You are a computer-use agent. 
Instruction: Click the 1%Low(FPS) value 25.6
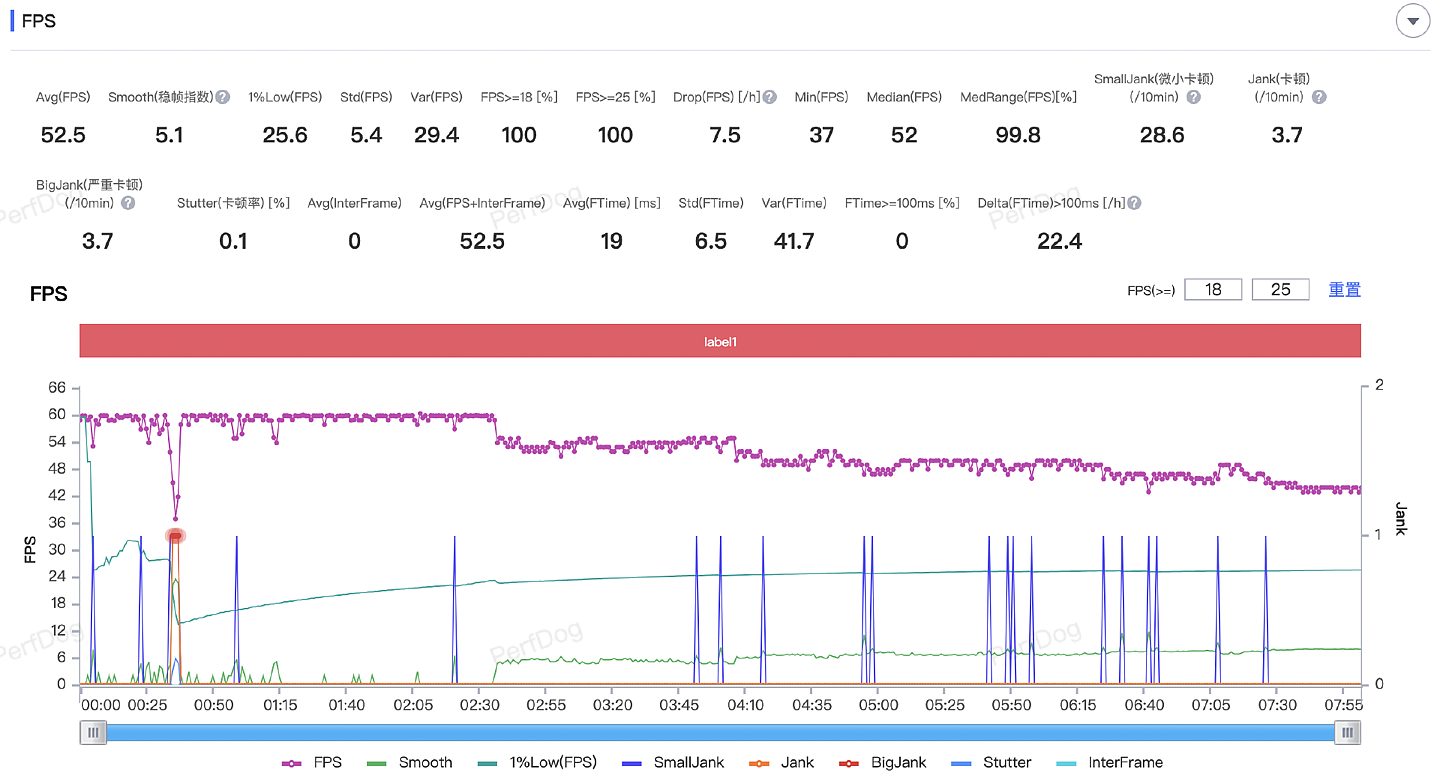(x=285, y=135)
